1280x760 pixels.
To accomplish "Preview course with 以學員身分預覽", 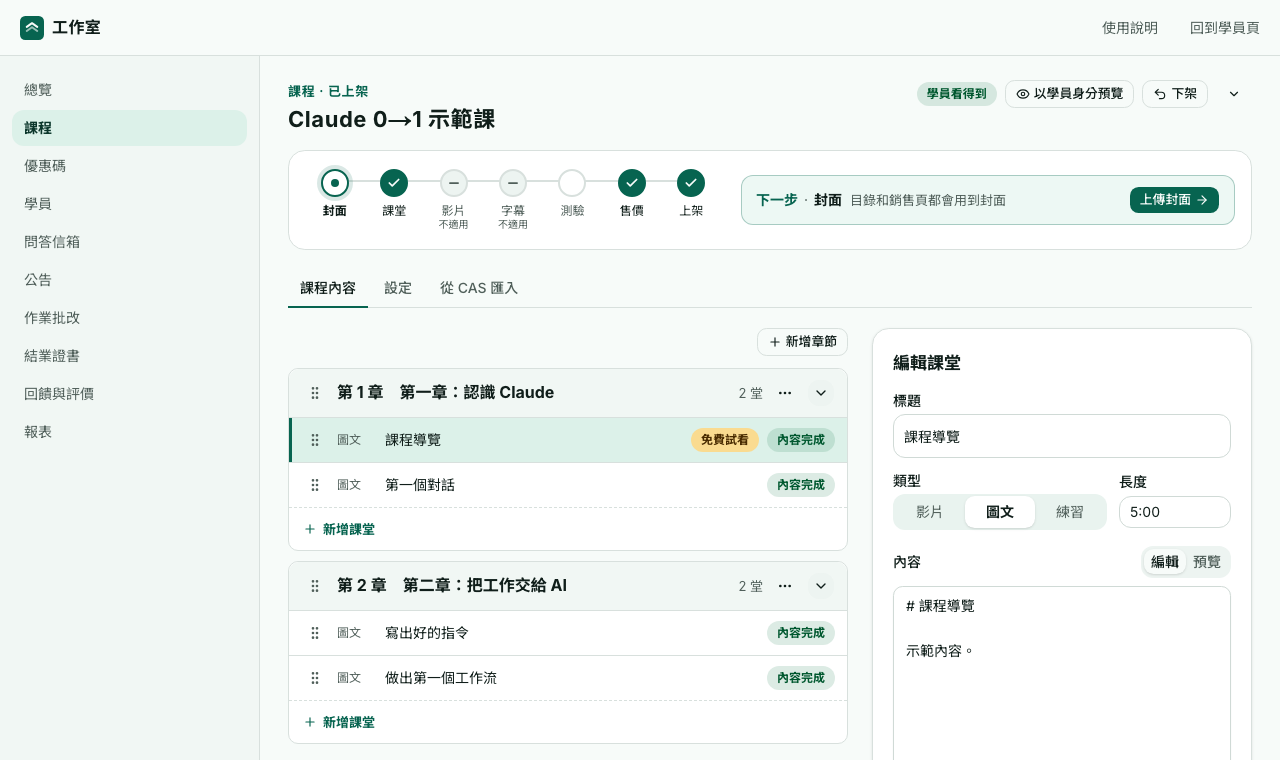I will (1069, 94).
